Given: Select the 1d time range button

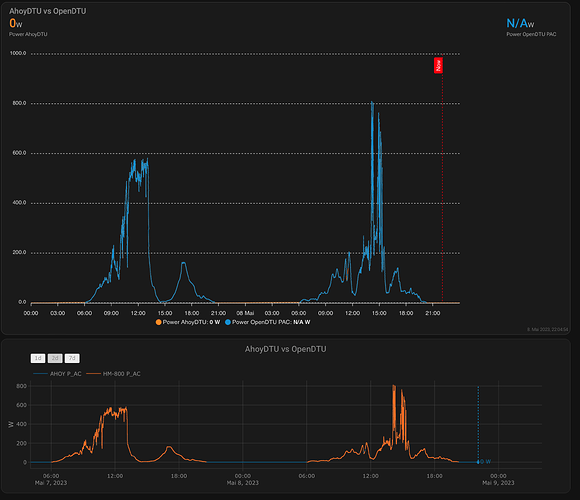Looking at the screenshot, I should pyautogui.click(x=38, y=358).
